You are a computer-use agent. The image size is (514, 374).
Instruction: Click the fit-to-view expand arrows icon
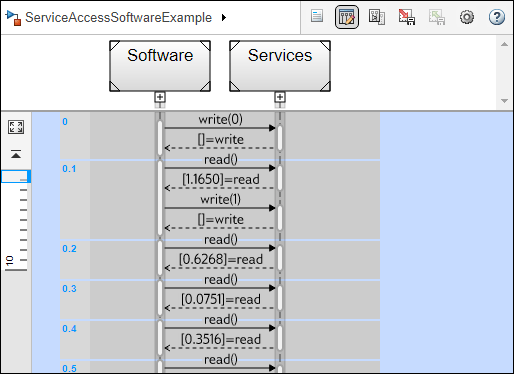tap(16, 127)
